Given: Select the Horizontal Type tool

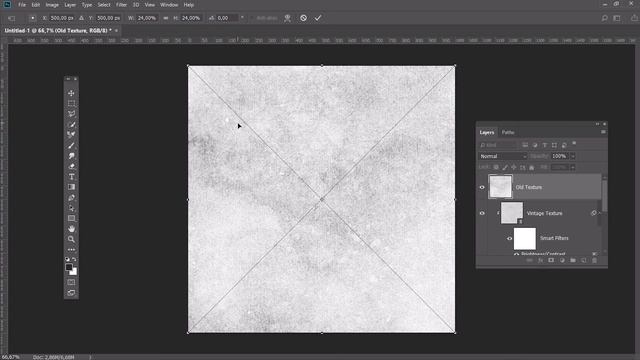Looking at the screenshot, I should coord(71,177).
